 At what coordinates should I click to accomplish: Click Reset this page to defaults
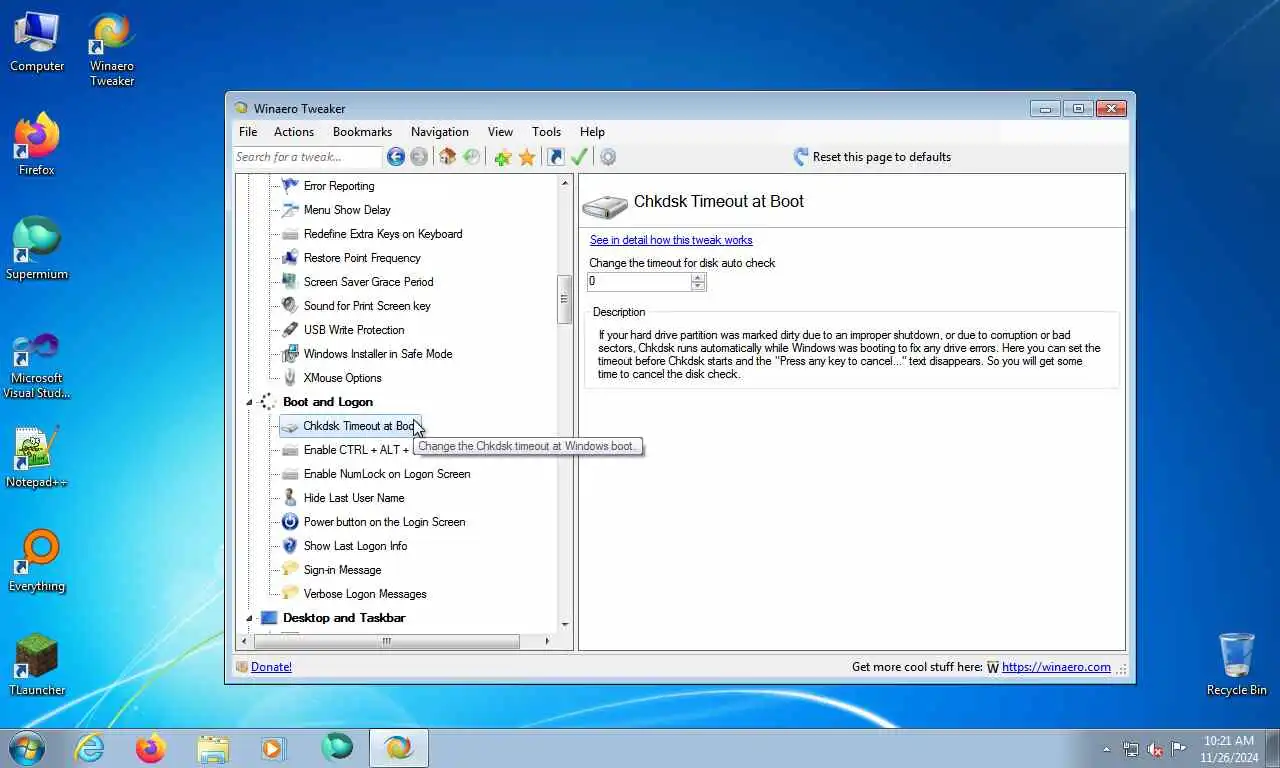(x=871, y=157)
